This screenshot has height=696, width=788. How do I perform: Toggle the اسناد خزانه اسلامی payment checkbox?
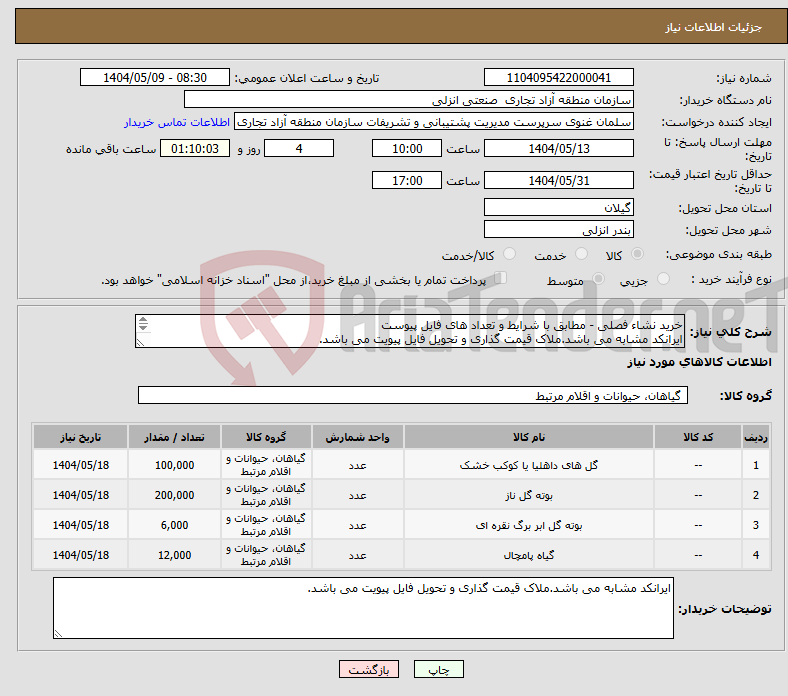(x=502, y=280)
